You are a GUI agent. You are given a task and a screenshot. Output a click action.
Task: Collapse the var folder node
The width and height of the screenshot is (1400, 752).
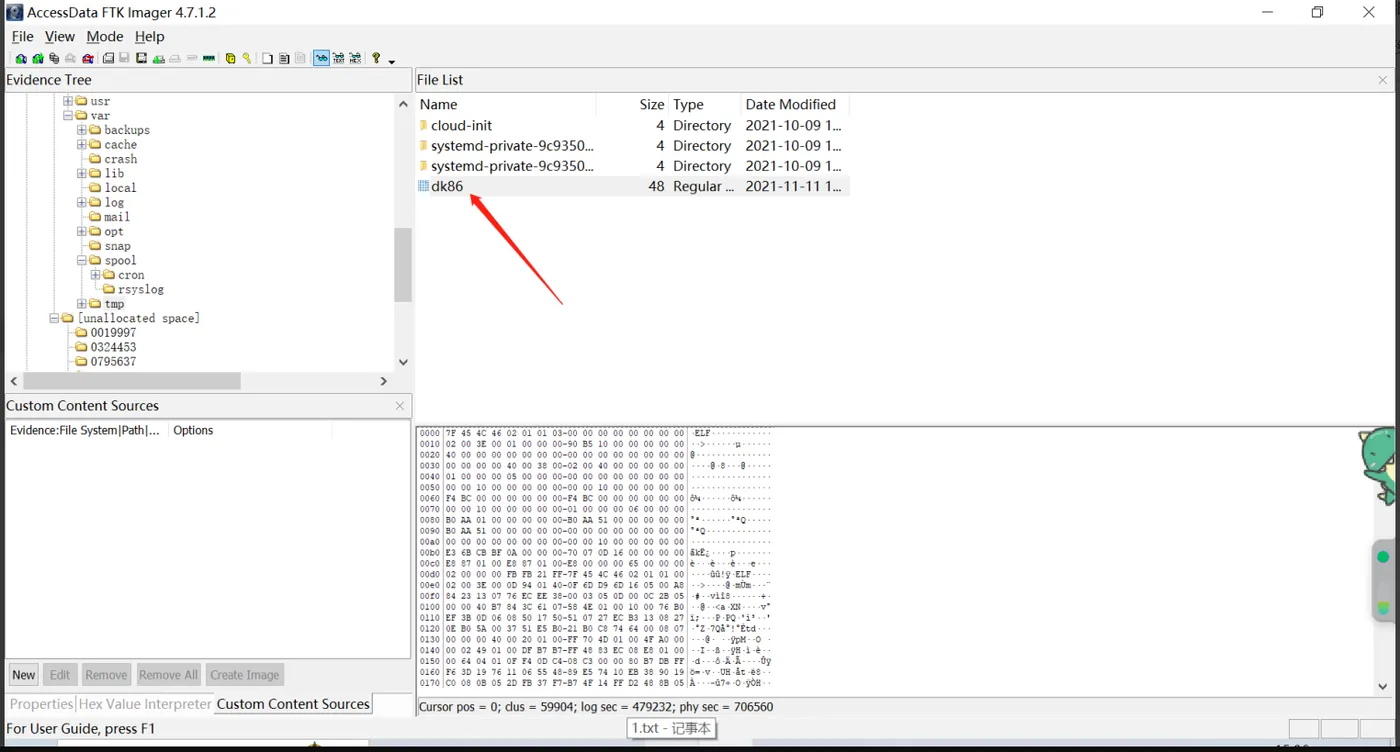(68, 116)
